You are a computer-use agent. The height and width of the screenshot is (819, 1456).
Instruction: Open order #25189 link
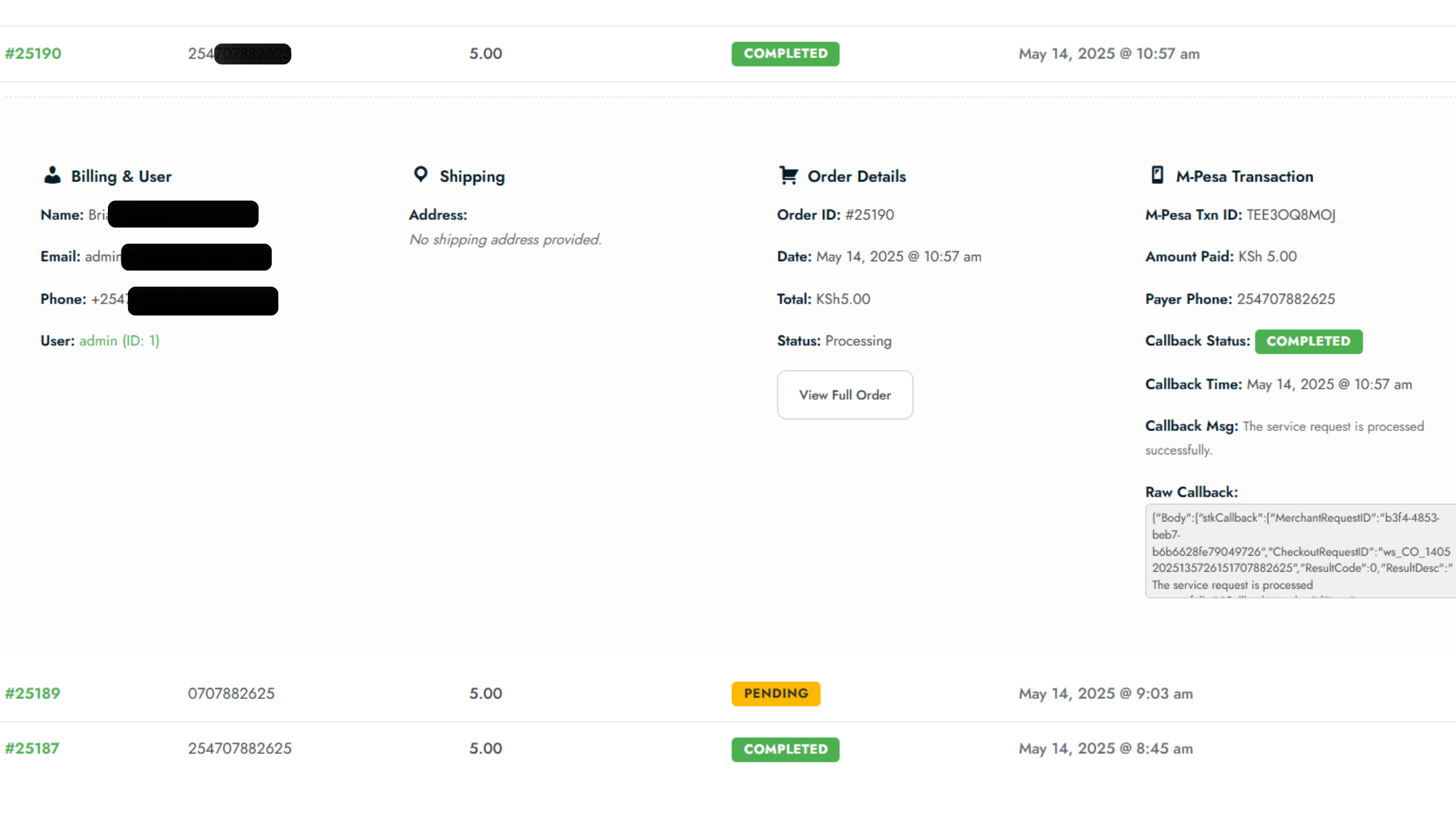(x=32, y=693)
